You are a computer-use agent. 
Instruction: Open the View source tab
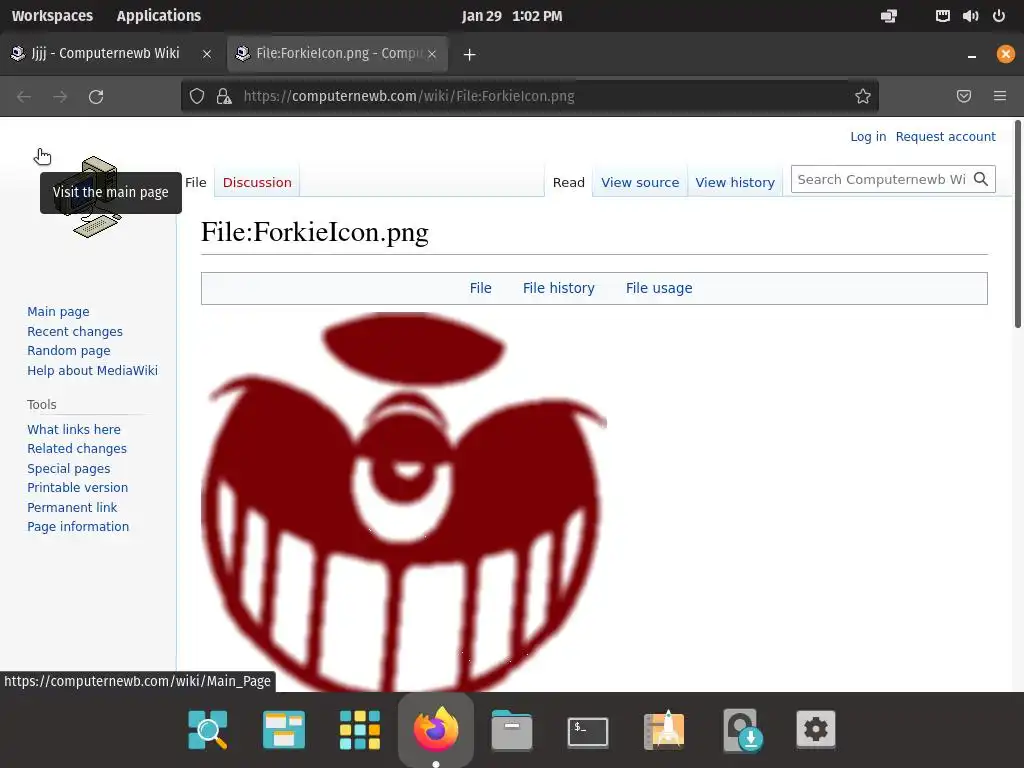pos(640,182)
